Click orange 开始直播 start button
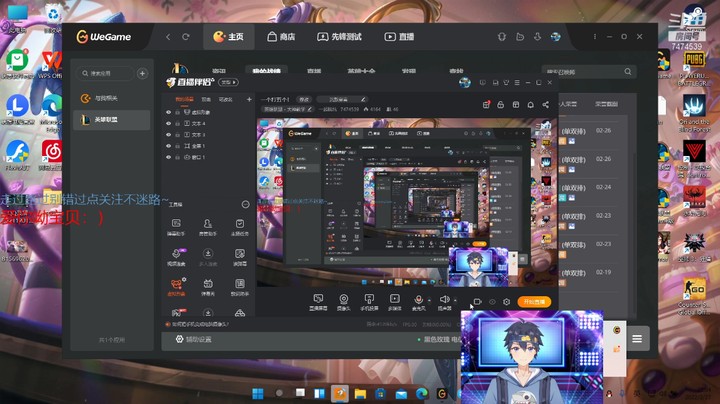The image size is (720, 404). (x=534, y=302)
